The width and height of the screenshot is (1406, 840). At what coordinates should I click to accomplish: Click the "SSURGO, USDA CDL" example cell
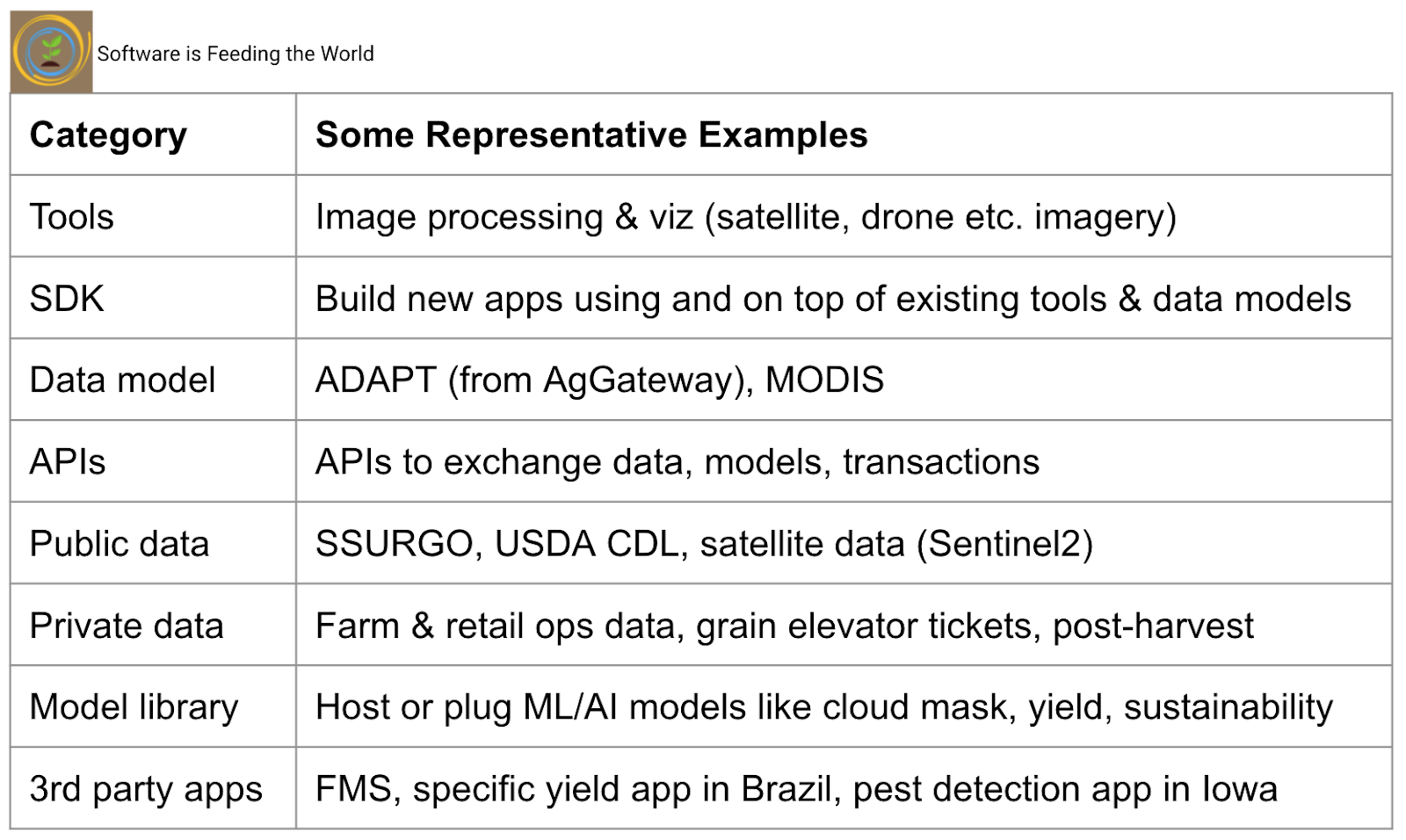point(704,544)
